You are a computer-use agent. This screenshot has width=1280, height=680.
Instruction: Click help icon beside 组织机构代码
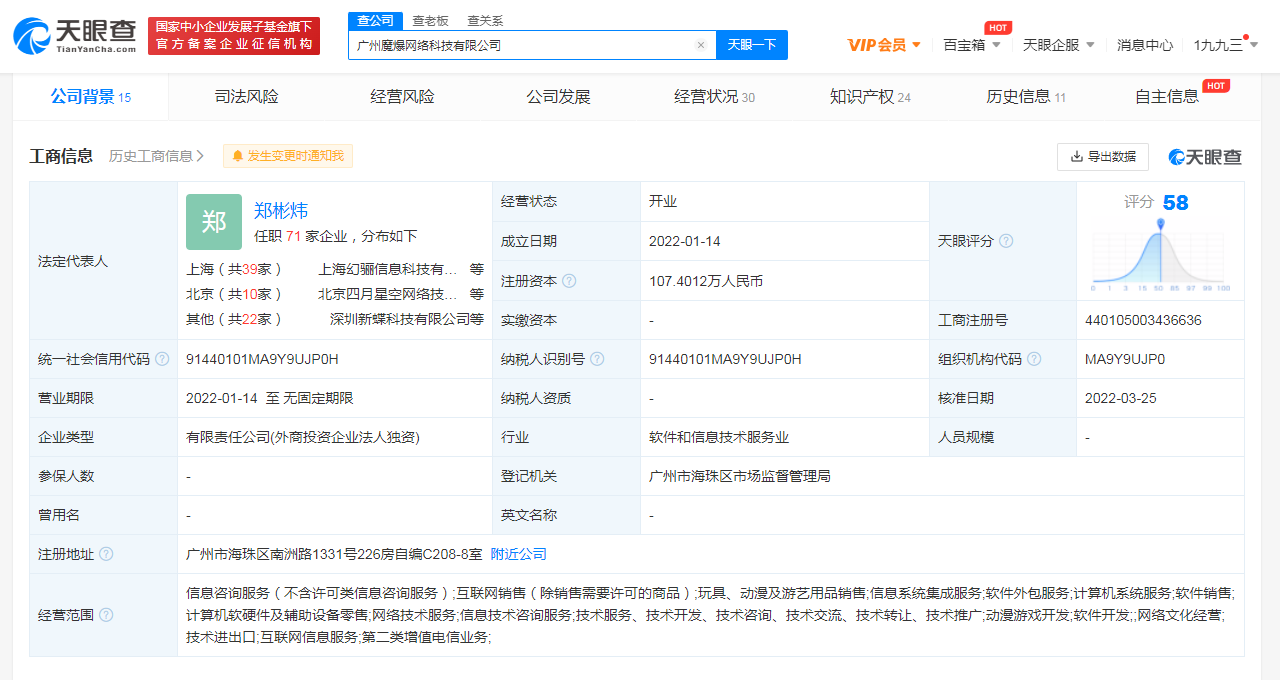click(1034, 359)
